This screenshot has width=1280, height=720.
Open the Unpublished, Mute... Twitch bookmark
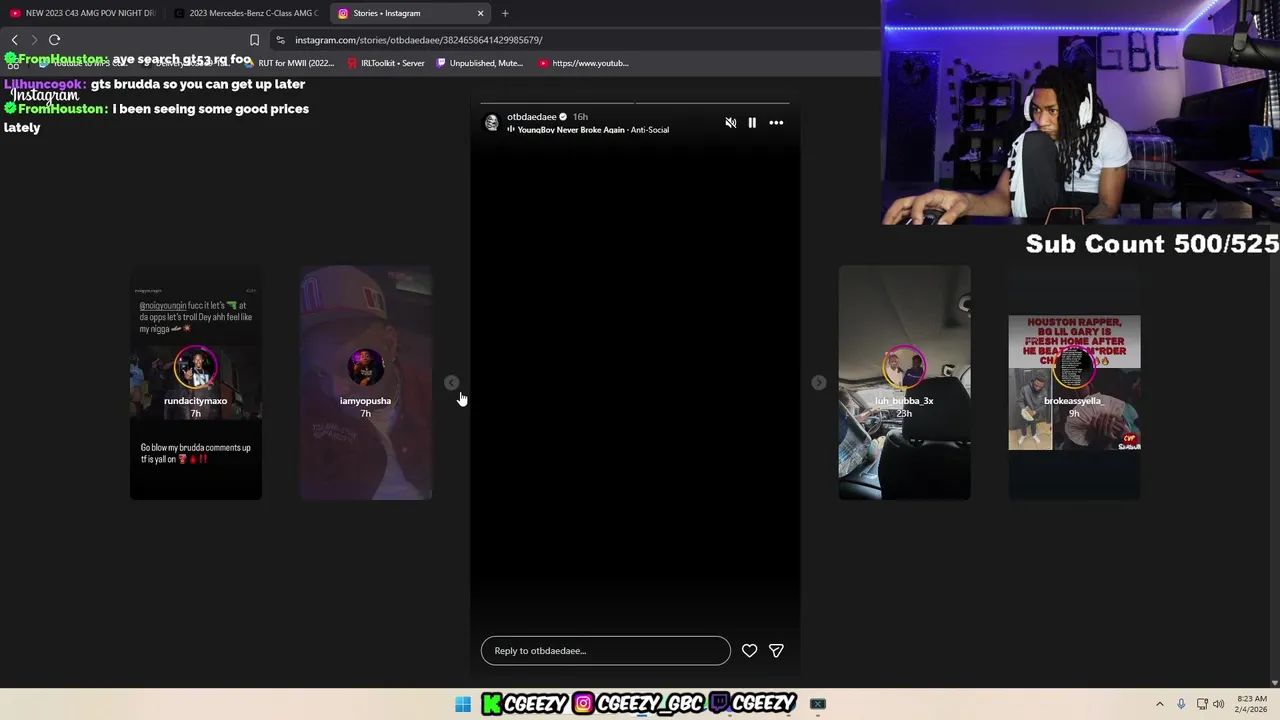[479, 63]
